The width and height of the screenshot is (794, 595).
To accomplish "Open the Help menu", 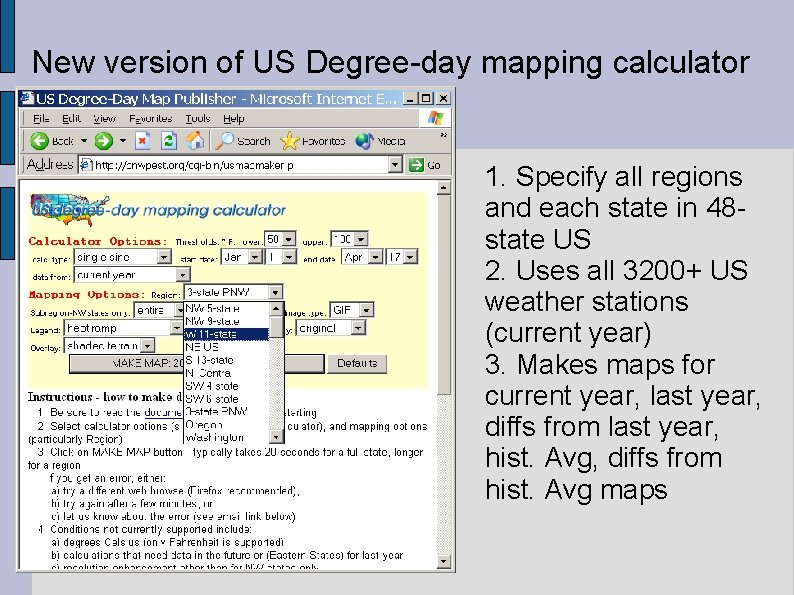I will [233, 118].
